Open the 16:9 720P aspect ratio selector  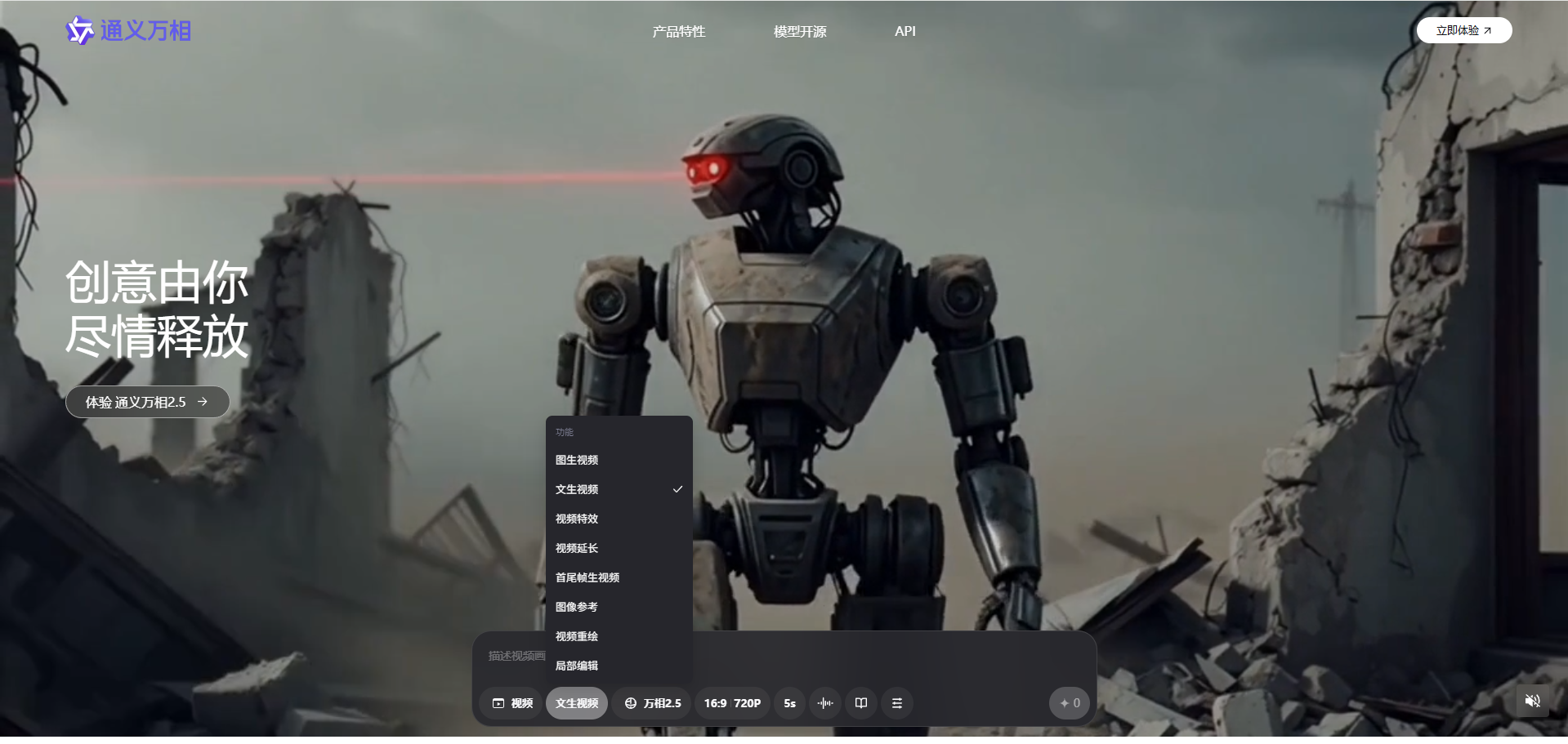tap(732, 703)
